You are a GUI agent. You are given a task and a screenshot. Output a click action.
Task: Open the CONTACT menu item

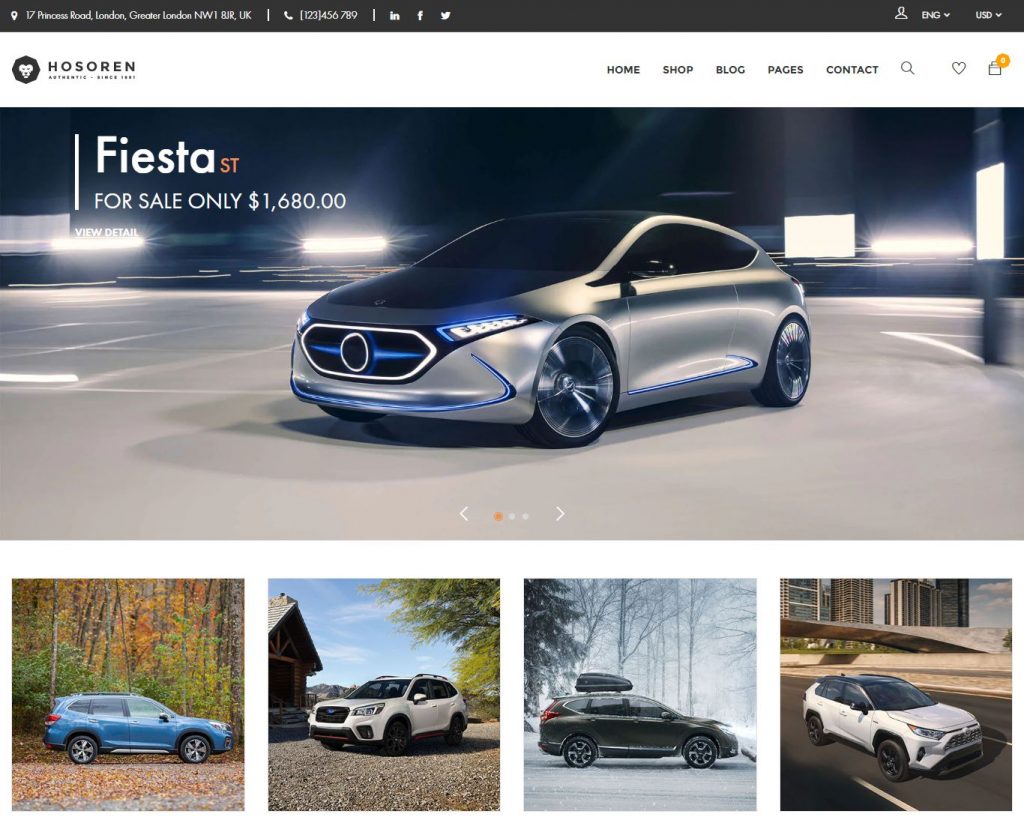click(852, 69)
